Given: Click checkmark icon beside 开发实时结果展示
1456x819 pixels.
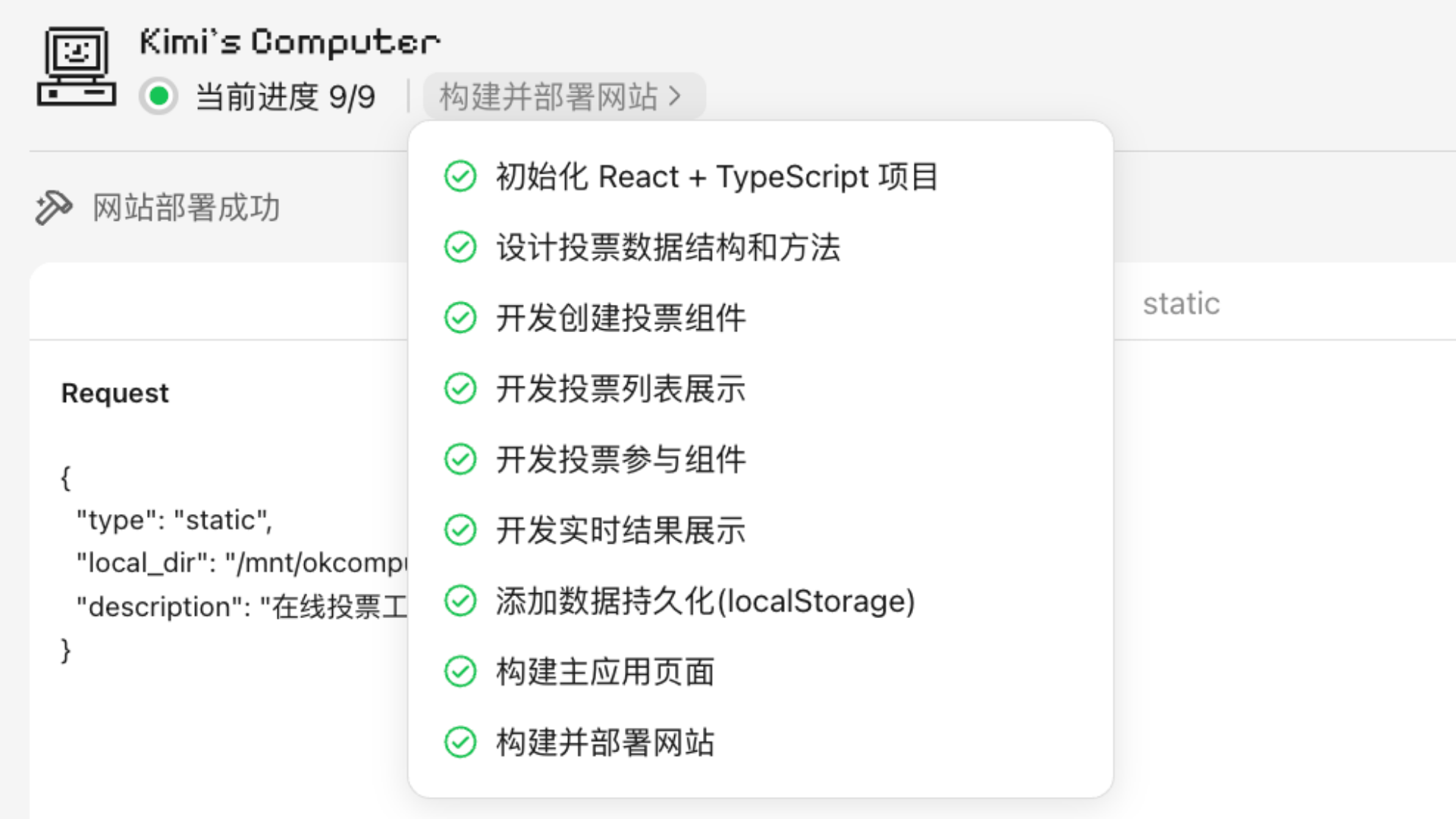Looking at the screenshot, I should [460, 530].
